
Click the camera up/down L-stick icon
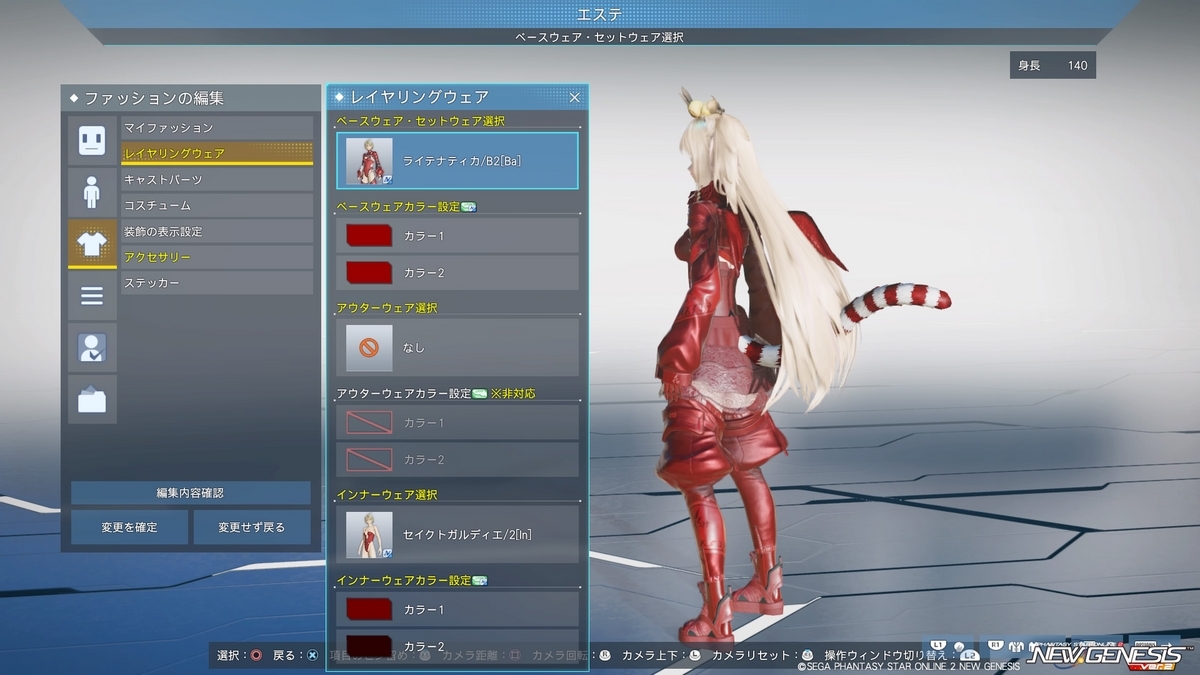(x=695, y=656)
